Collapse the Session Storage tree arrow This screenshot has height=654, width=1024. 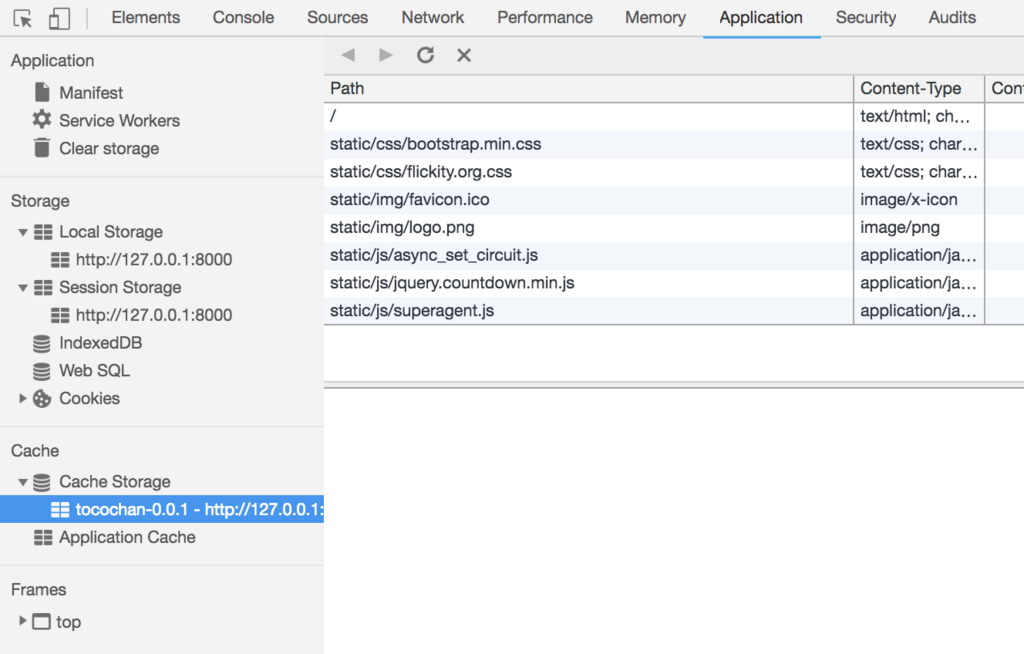tap(22, 287)
